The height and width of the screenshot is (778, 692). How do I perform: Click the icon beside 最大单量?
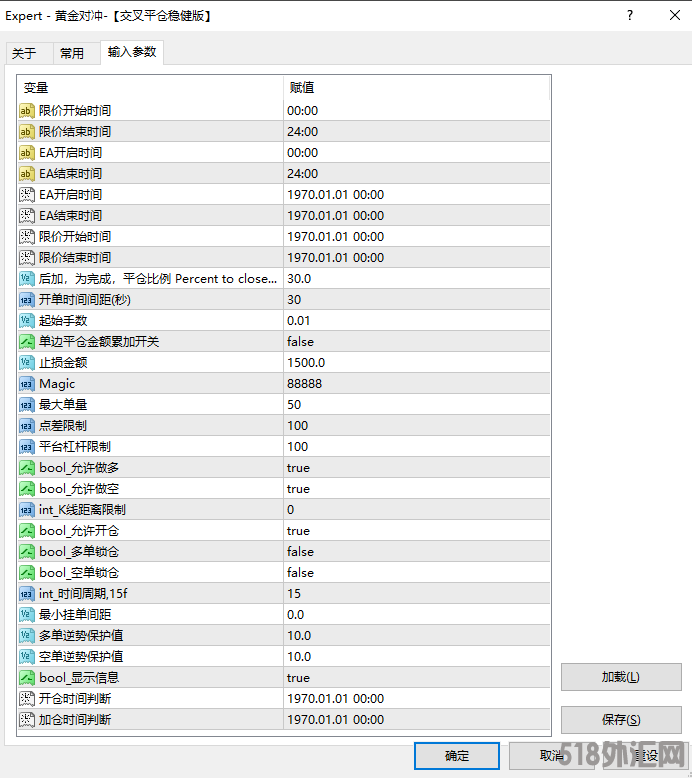pos(28,405)
